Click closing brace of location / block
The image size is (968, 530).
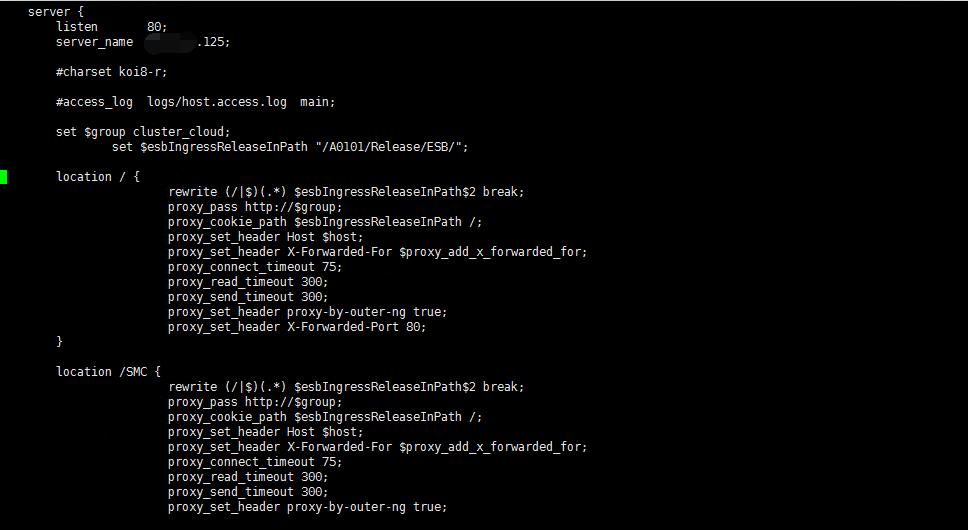click(x=59, y=341)
